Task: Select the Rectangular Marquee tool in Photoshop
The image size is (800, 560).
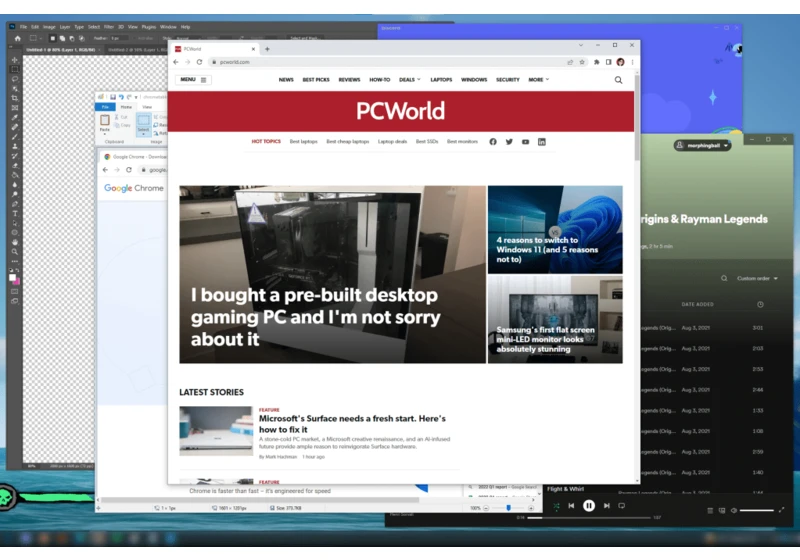Action: click(x=15, y=69)
